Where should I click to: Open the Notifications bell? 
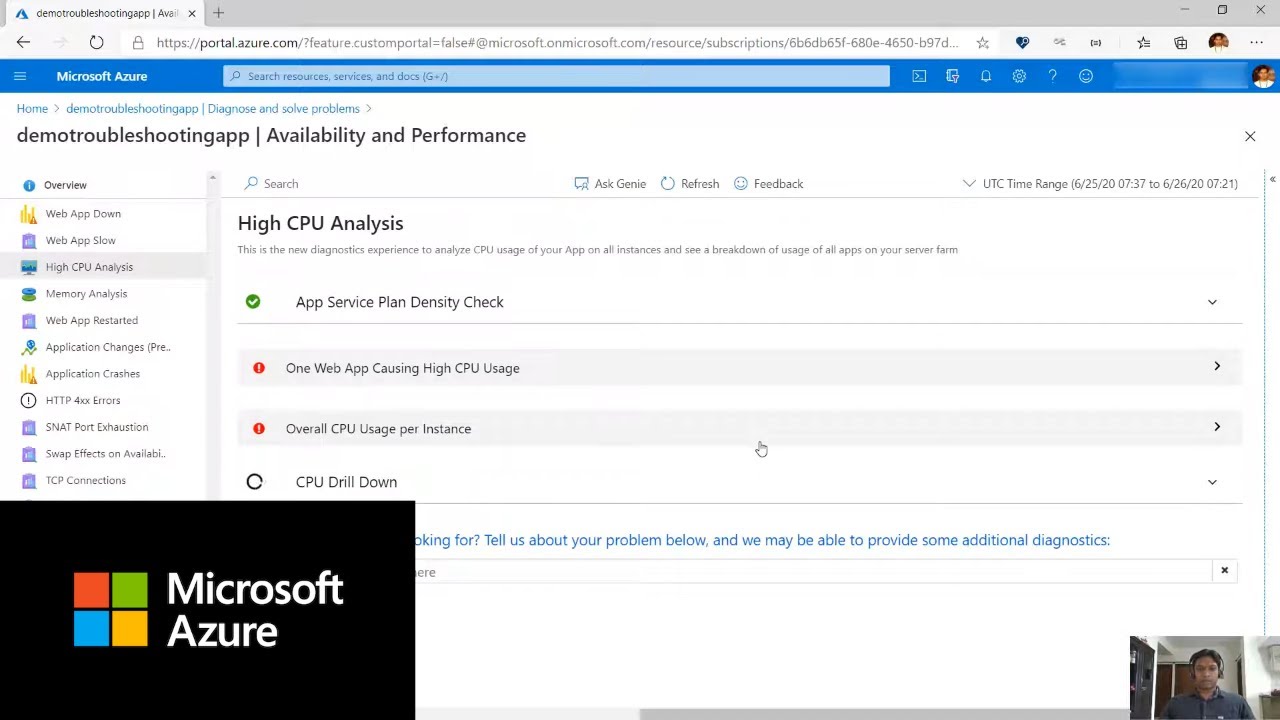[x=986, y=76]
